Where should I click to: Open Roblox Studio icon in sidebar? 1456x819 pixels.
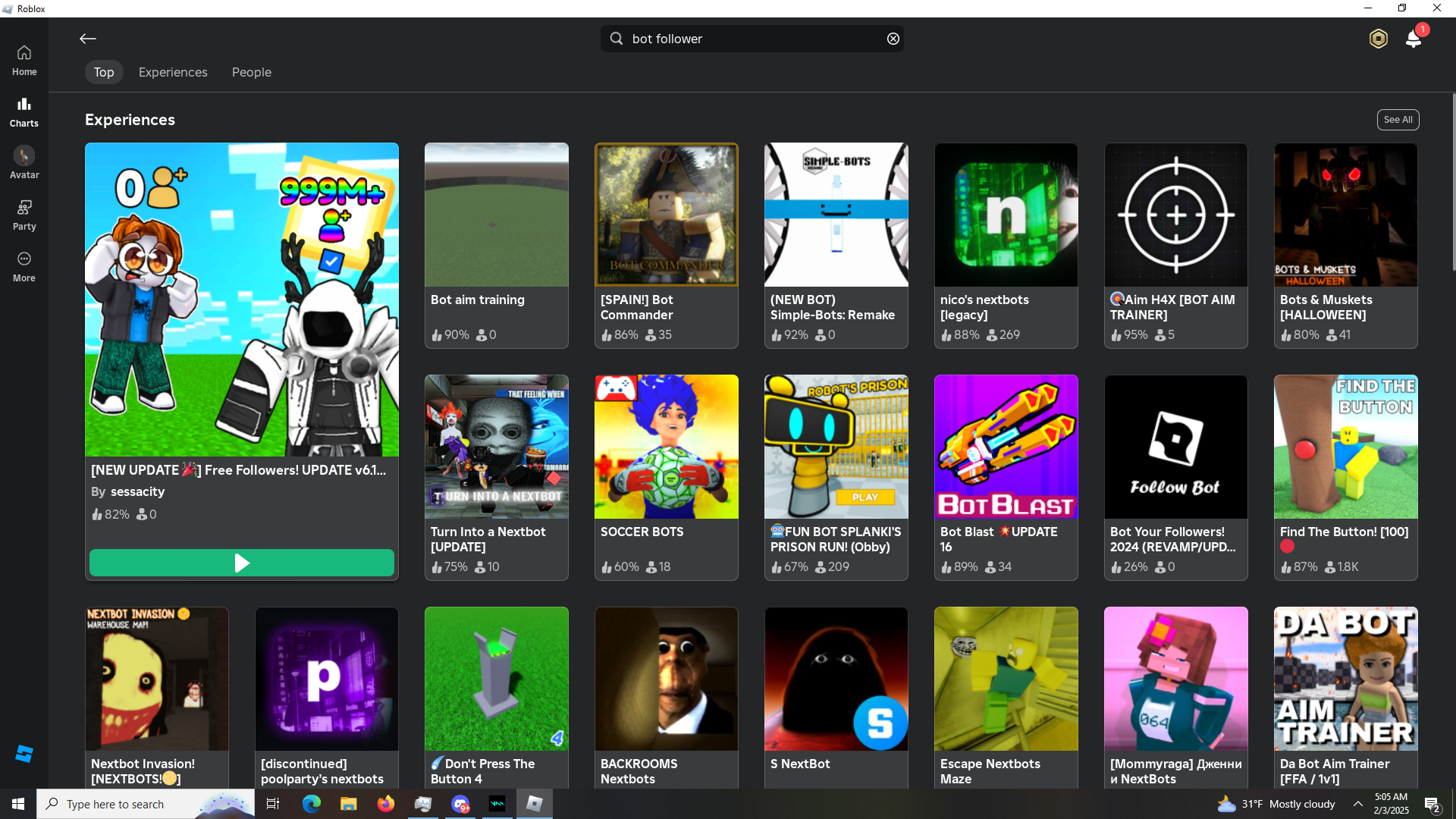point(24,753)
